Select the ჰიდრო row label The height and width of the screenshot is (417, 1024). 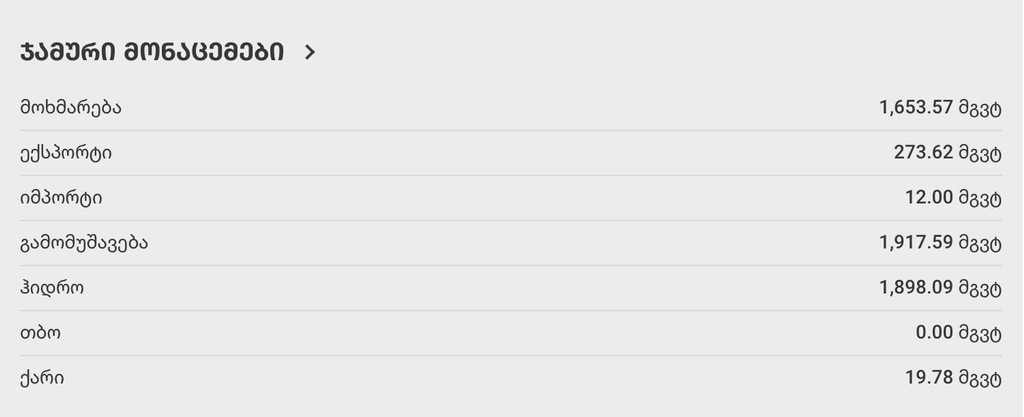click(52, 288)
